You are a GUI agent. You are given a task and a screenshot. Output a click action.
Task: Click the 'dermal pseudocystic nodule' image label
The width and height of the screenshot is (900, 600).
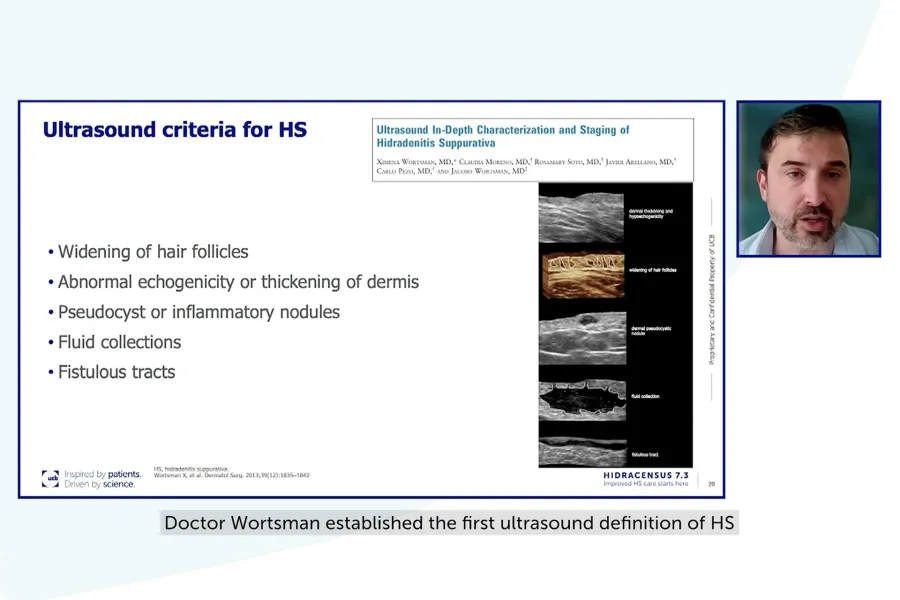click(x=651, y=331)
